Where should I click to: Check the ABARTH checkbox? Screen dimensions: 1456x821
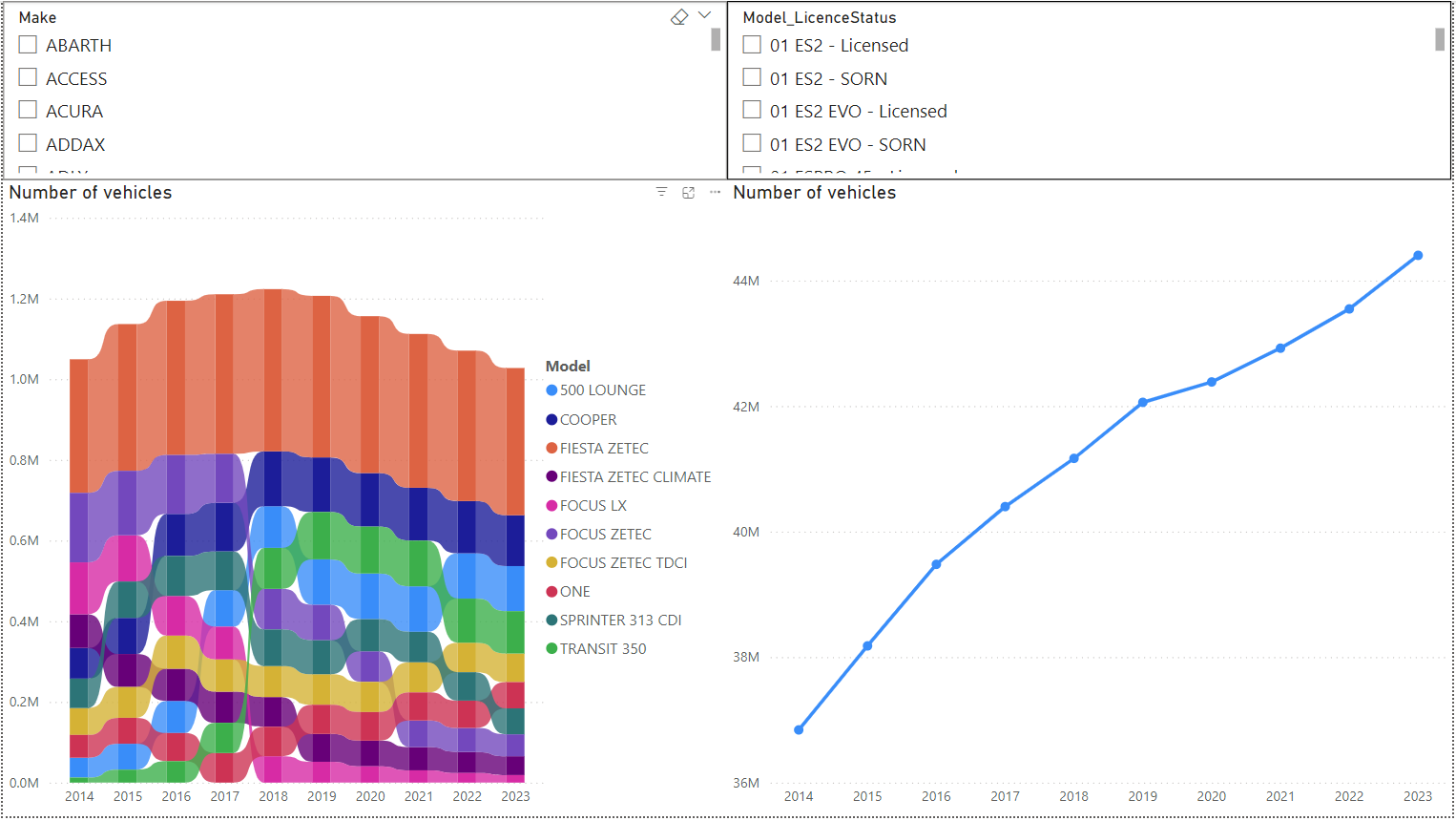[x=28, y=45]
